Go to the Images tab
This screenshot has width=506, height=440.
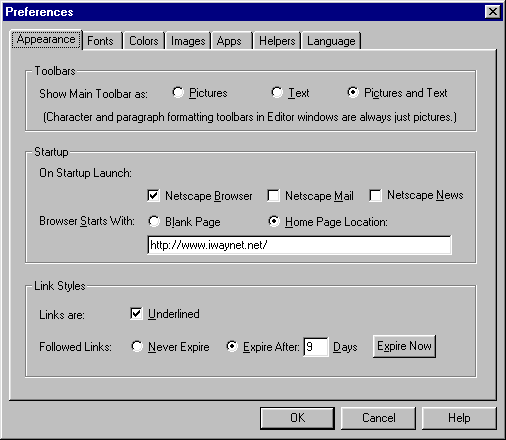coord(188,41)
